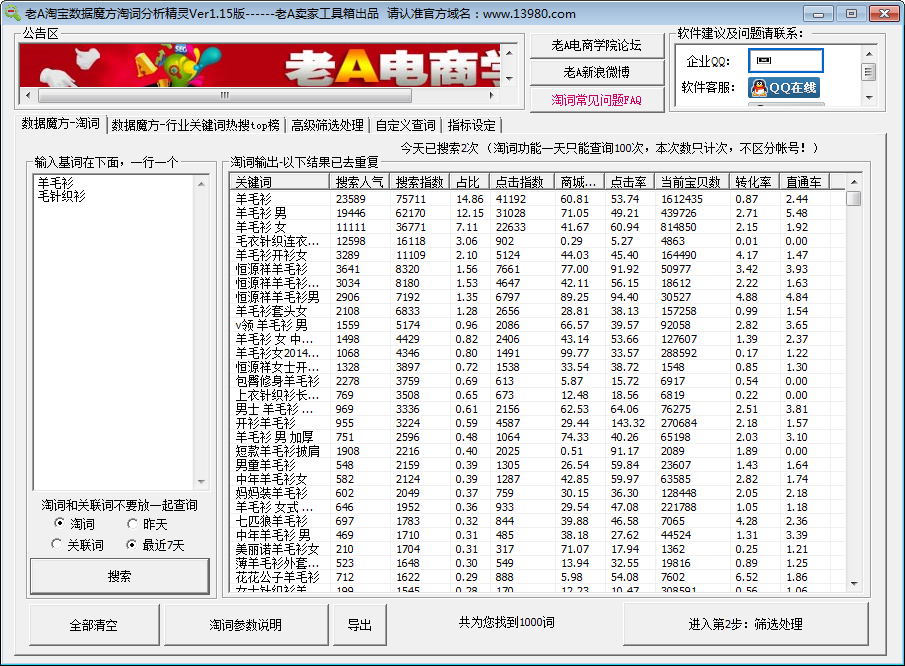
Task: Click the 导出 export button
Action: coord(360,625)
